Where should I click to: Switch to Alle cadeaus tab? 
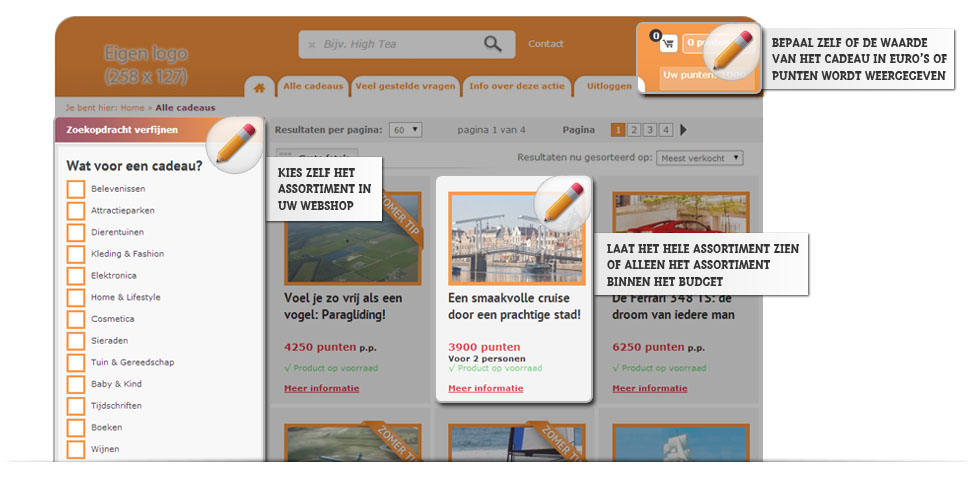click(313, 86)
